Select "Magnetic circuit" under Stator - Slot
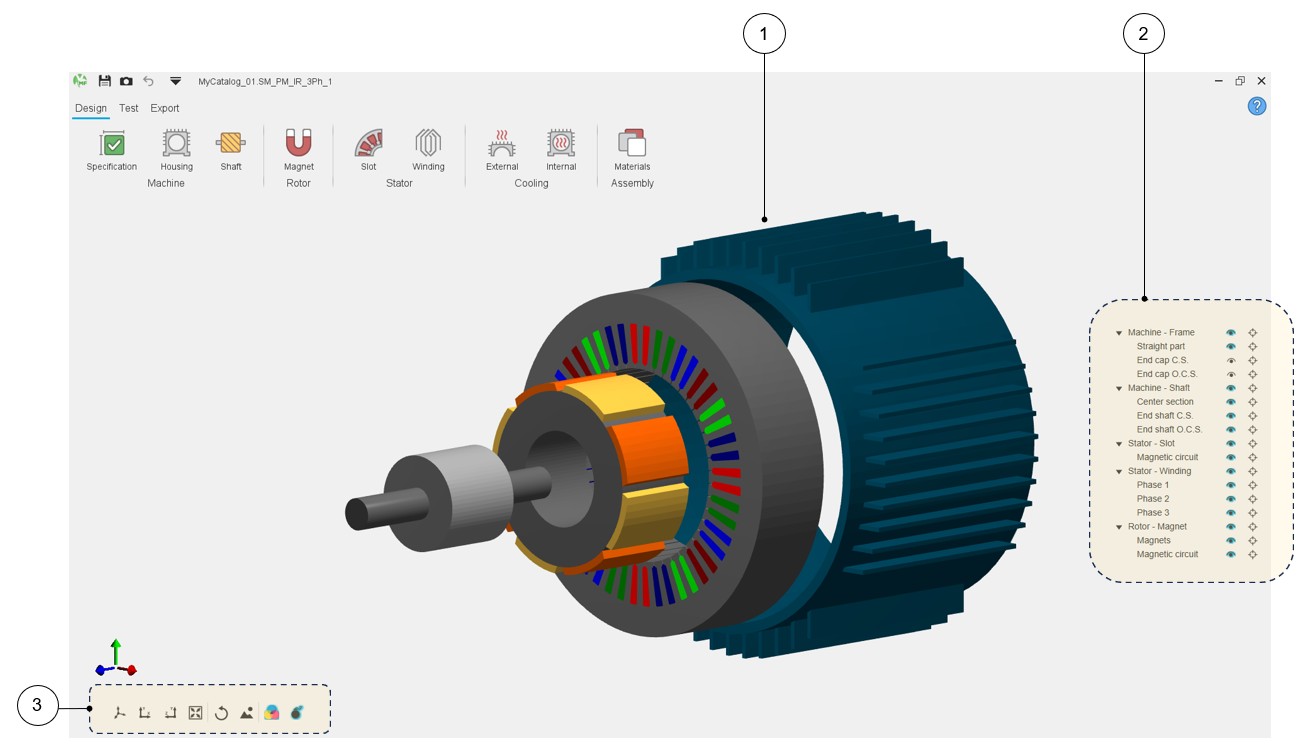This screenshot has width=1311, height=748. click(x=1167, y=458)
